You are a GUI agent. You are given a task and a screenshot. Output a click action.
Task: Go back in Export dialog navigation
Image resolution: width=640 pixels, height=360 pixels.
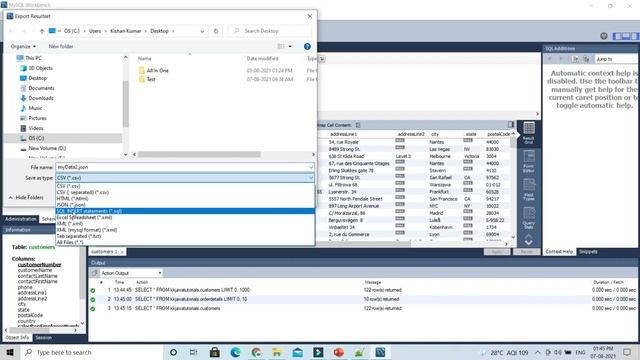[11, 31]
